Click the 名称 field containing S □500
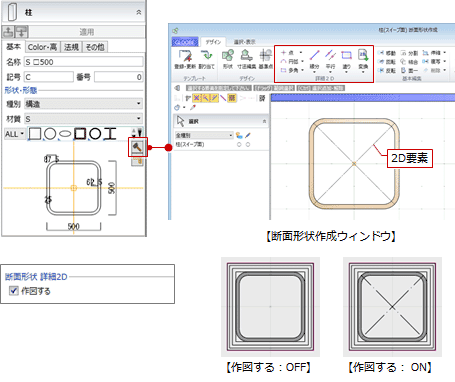This screenshot has height=382, width=455. [x=83, y=62]
